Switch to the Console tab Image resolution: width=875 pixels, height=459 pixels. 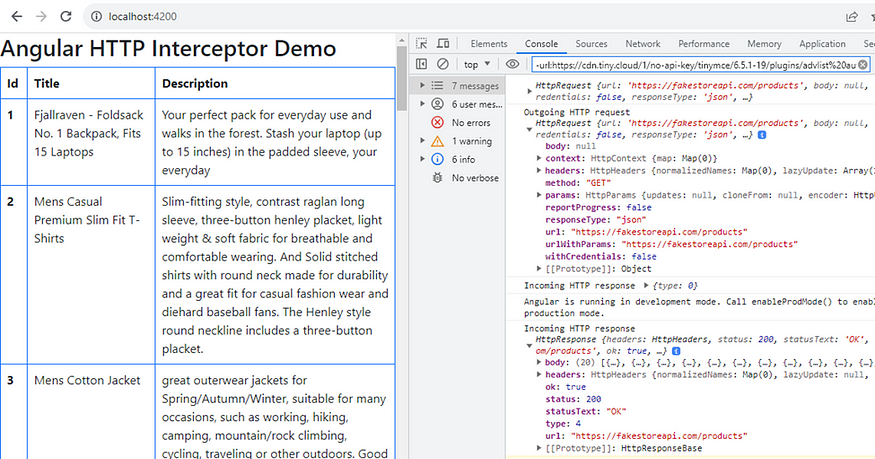coord(541,44)
